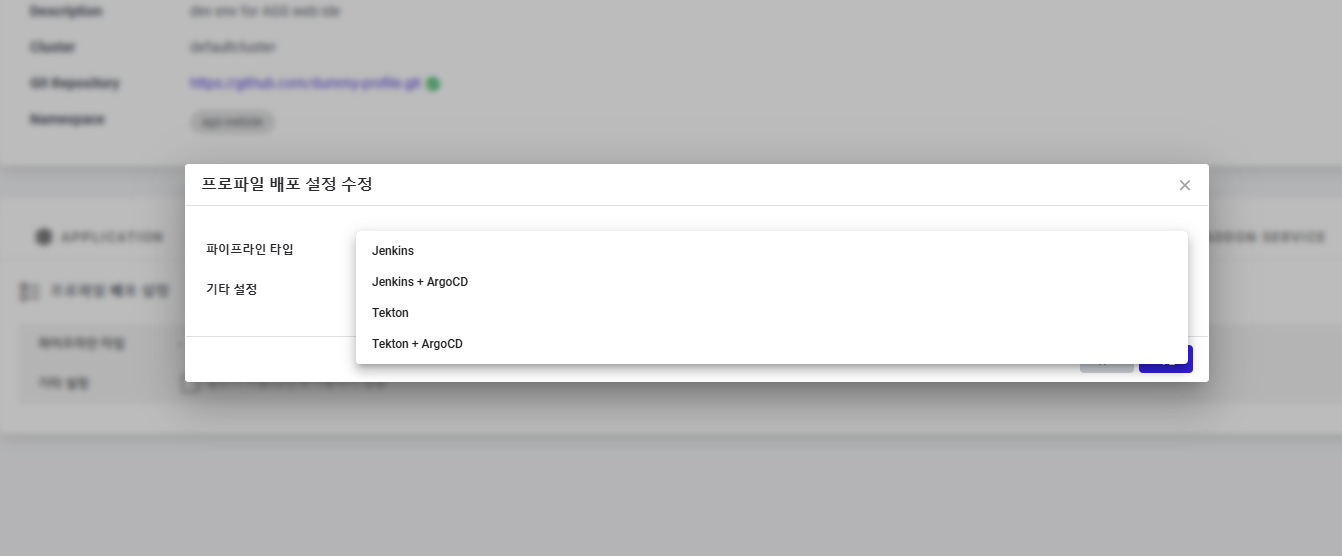Open the github.com dummy-profile repository link
1342x556 pixels.
305,84
